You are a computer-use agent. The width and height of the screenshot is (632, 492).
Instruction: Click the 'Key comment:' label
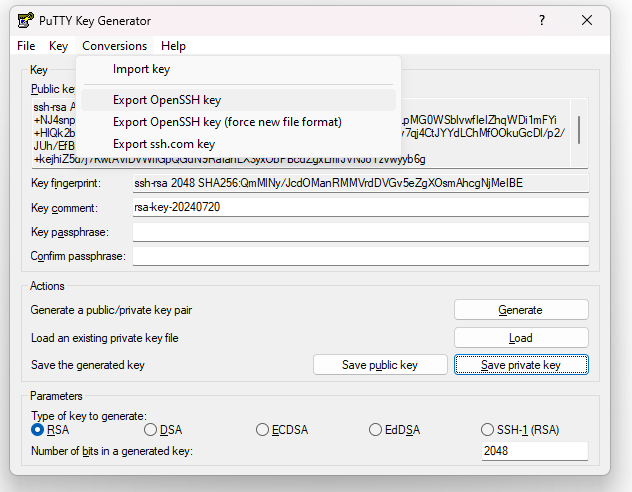pyautogui.click(x=64, y=208)
